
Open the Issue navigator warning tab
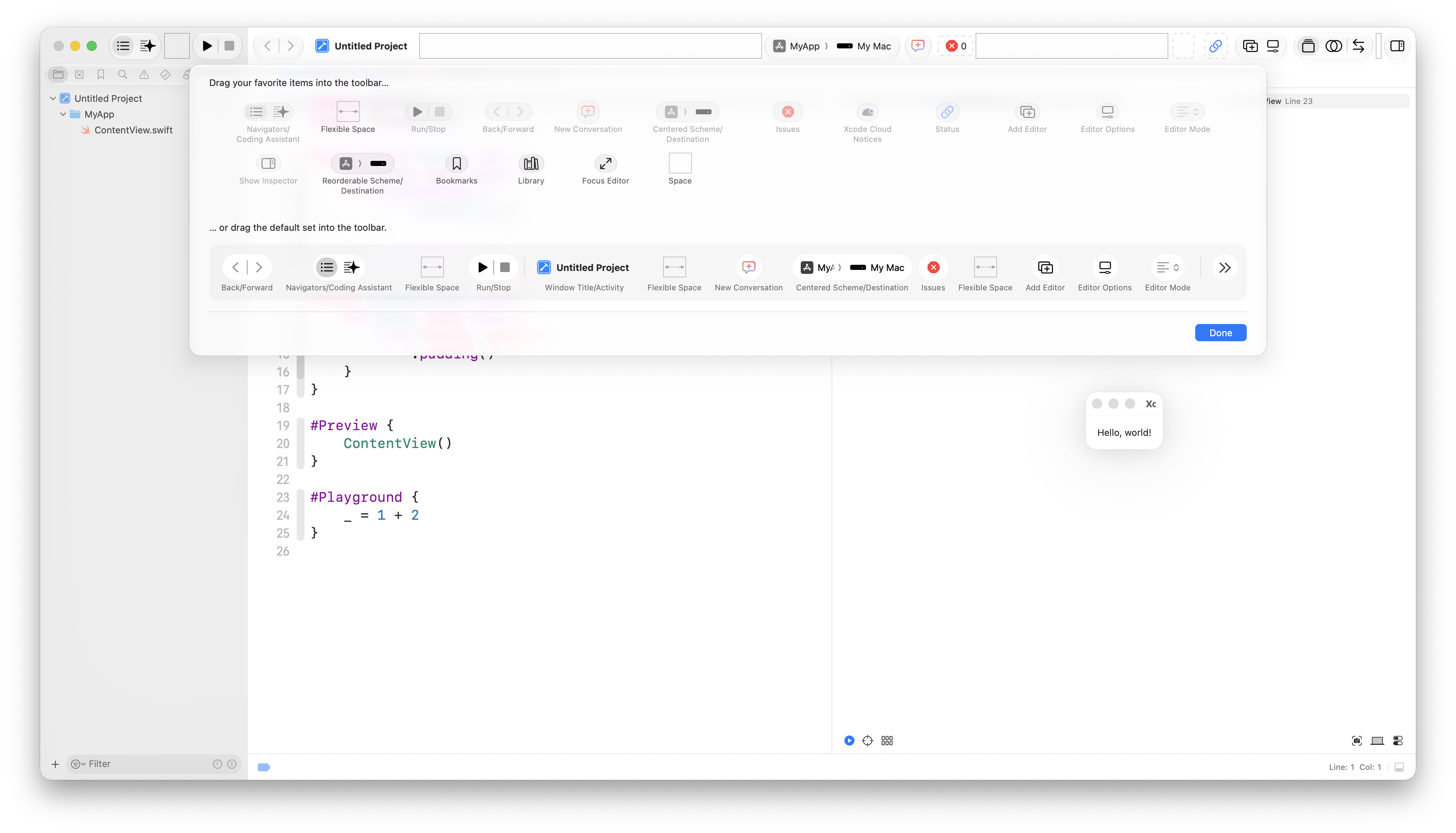coord(144,75)
